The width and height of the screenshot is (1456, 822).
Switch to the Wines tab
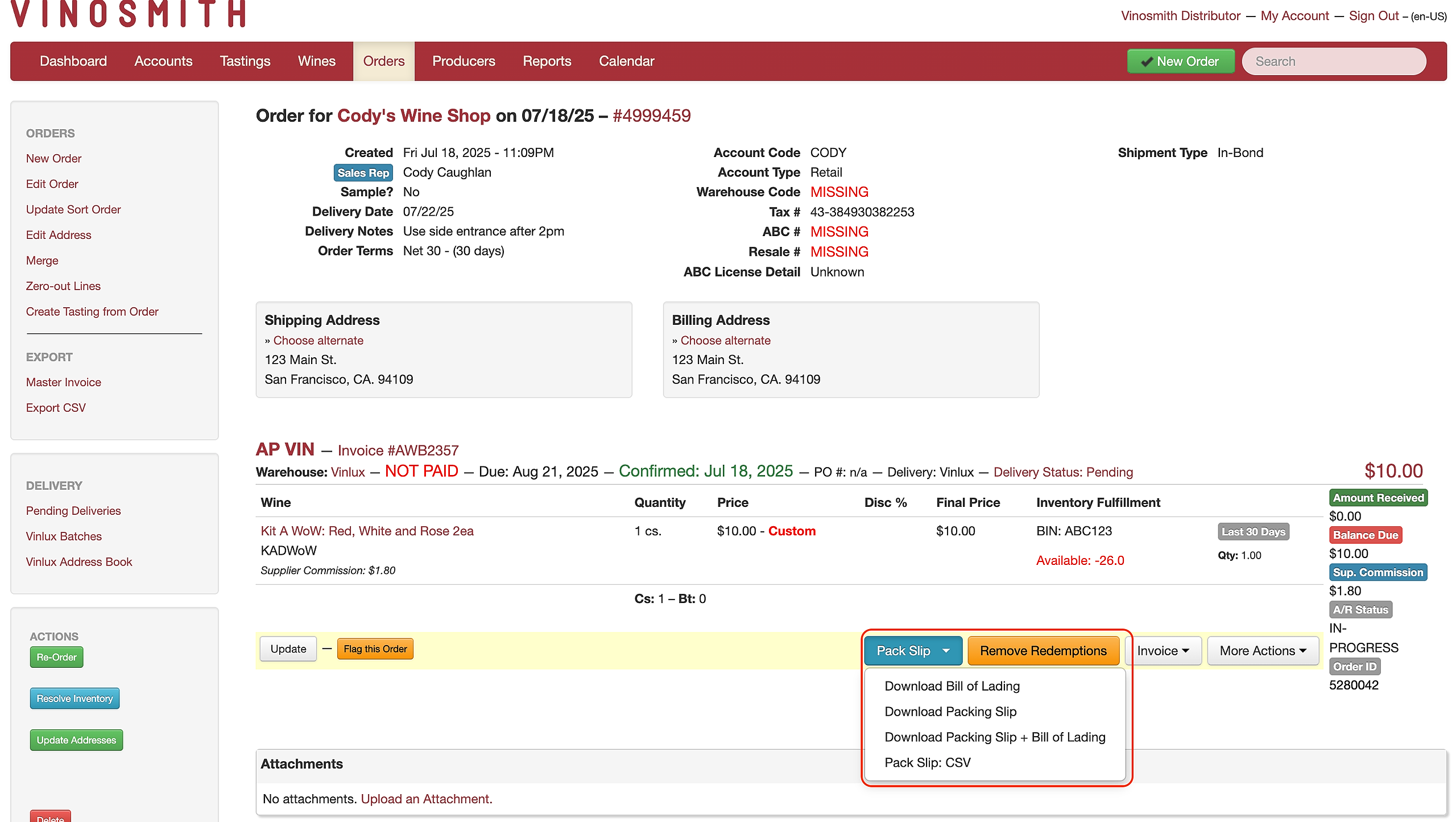(317, 61)
